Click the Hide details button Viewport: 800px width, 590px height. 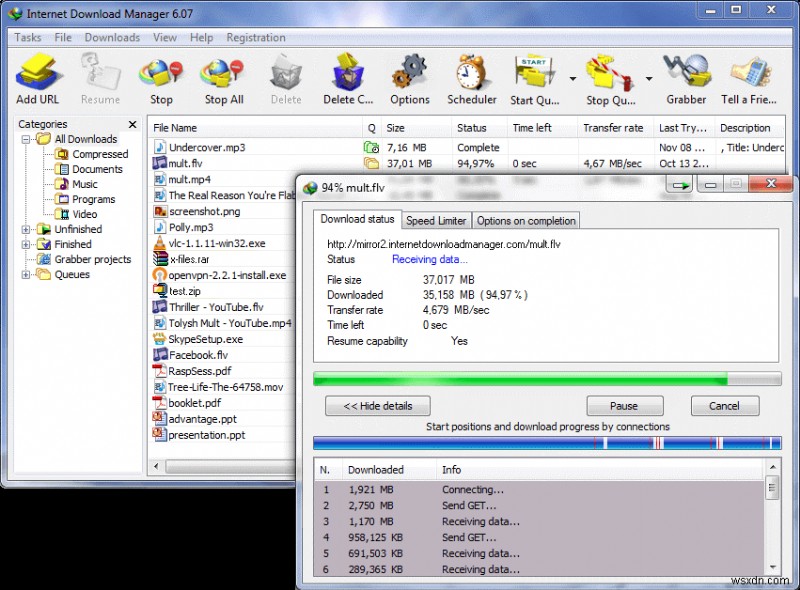[x=377, y=406]
